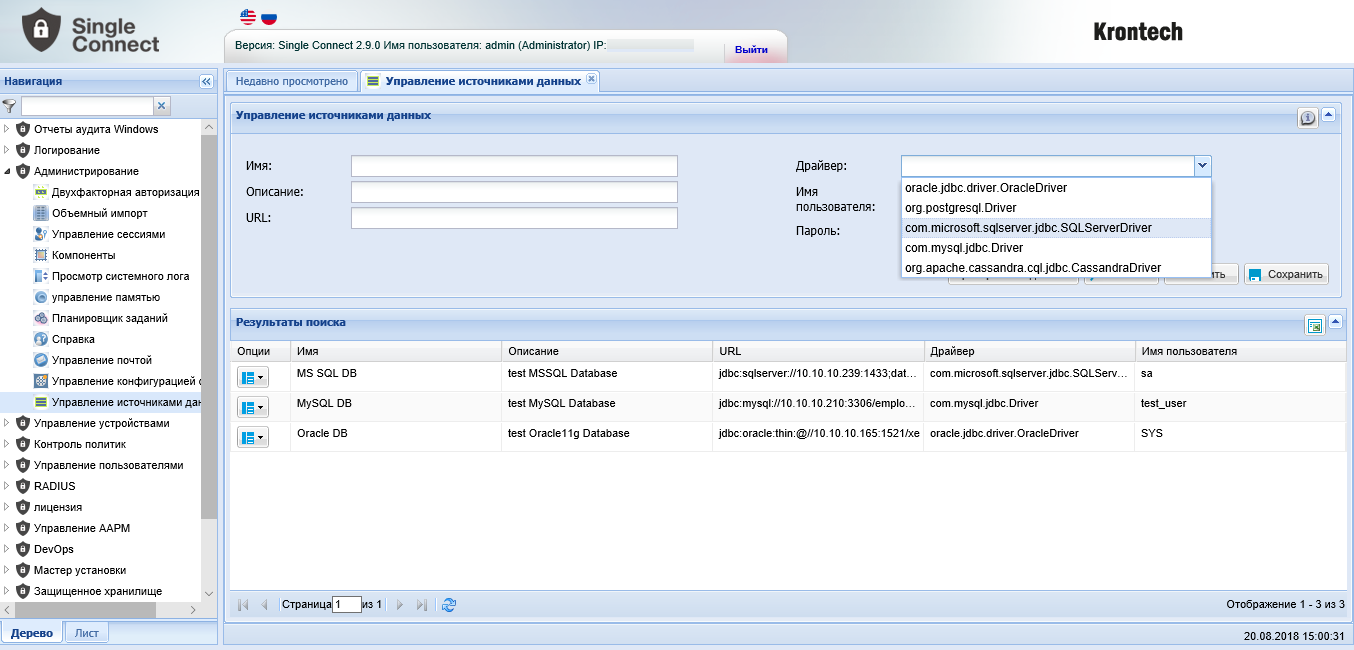1354x650 pixels.
Task: Click the page number field
Action: coord(346,605)
